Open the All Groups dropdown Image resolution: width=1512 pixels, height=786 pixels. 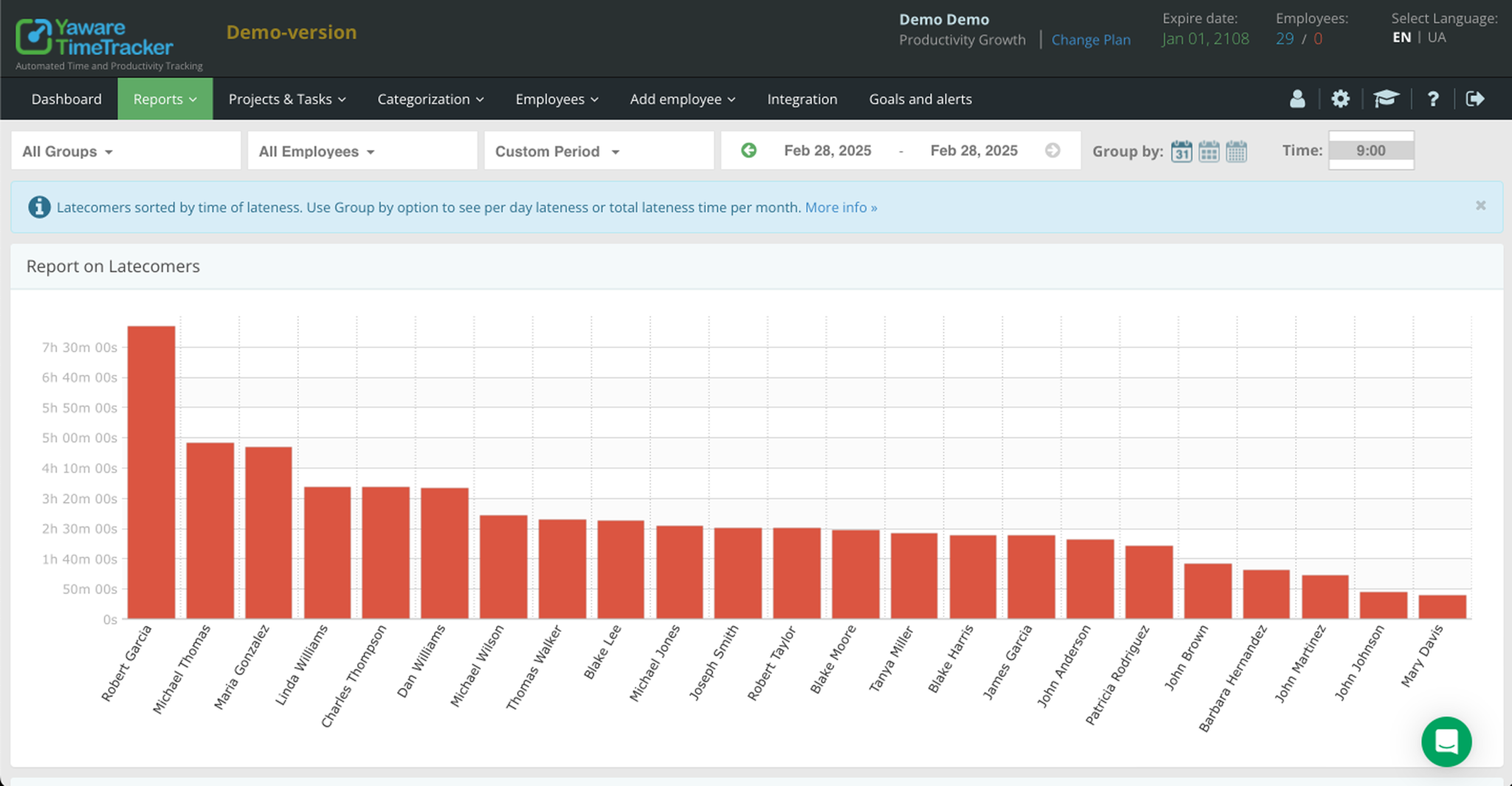[x=66, y=151]
